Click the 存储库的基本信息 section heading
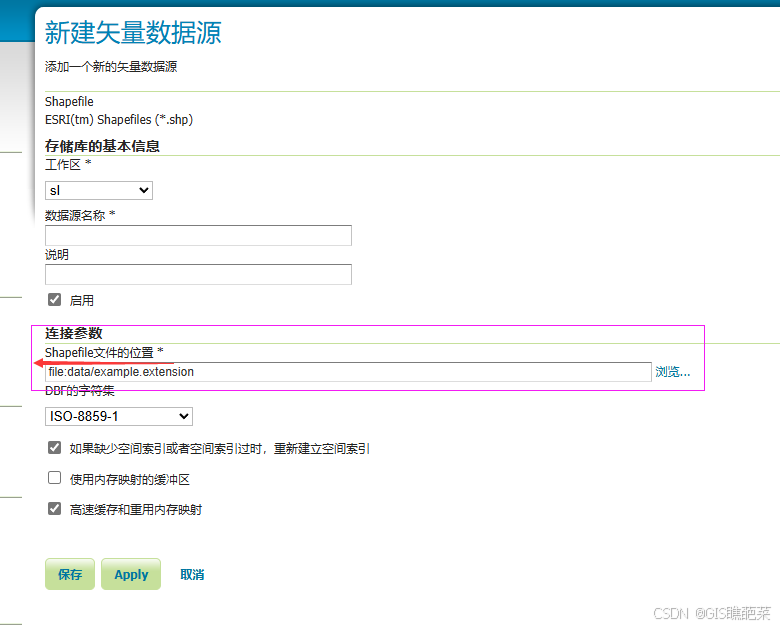Screen dimensions: 780x627 [102, 146]
